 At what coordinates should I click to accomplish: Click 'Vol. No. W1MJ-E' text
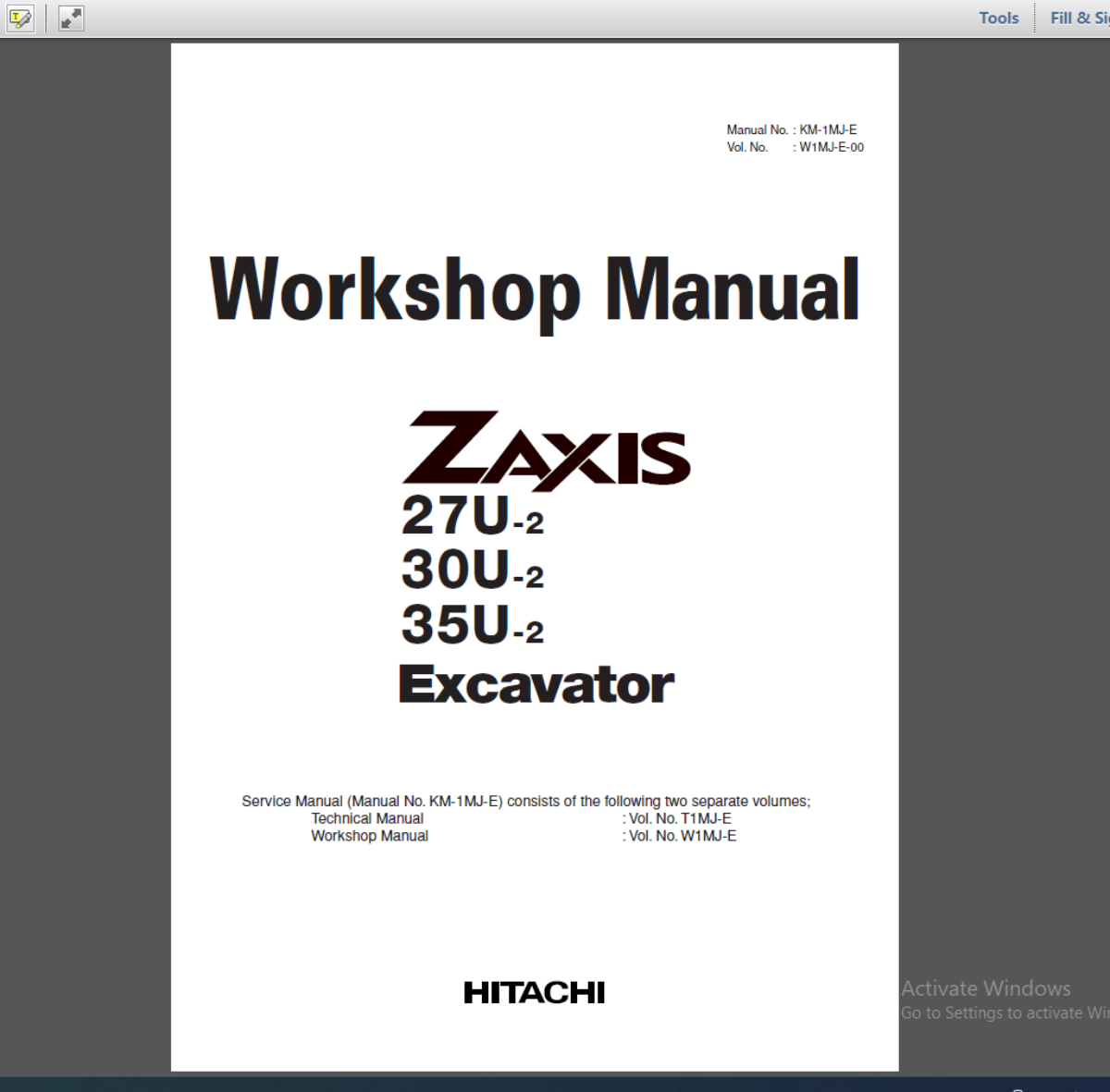[x=683, y=836]
